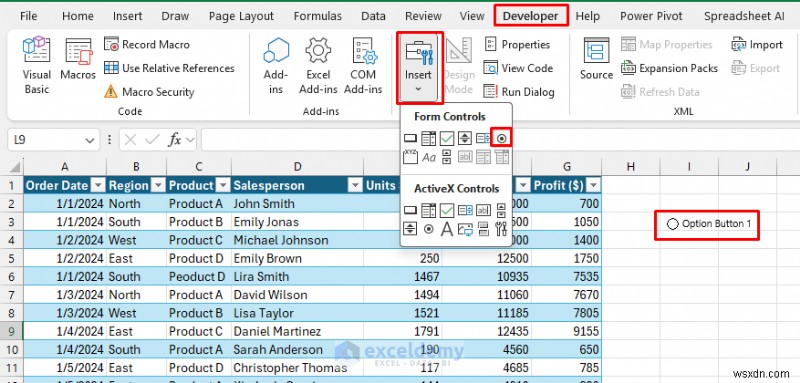
Task: Click cell containing Christopher Thomas
Action: pos(297,368)
